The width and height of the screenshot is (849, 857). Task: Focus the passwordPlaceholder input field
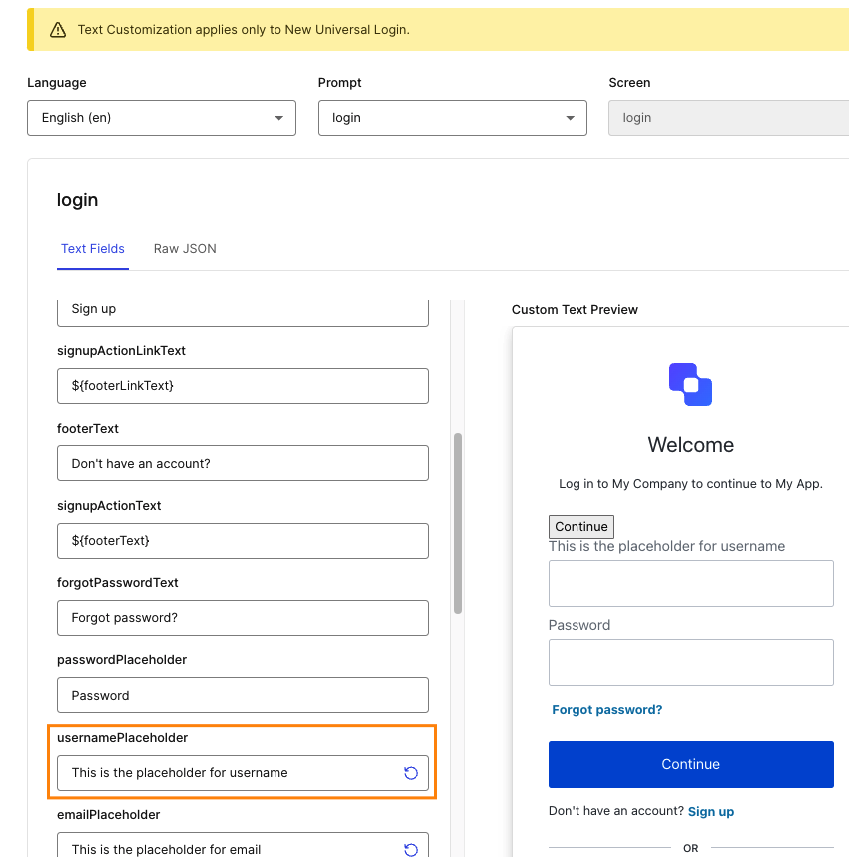click(243, 695)
